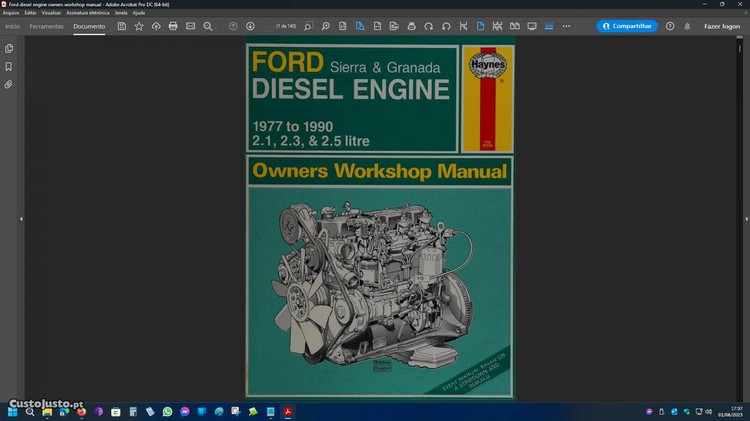This screenshot has height=421, width=750.
Task: Open the attachments paperclip panel
Action: tap(9, 84)
